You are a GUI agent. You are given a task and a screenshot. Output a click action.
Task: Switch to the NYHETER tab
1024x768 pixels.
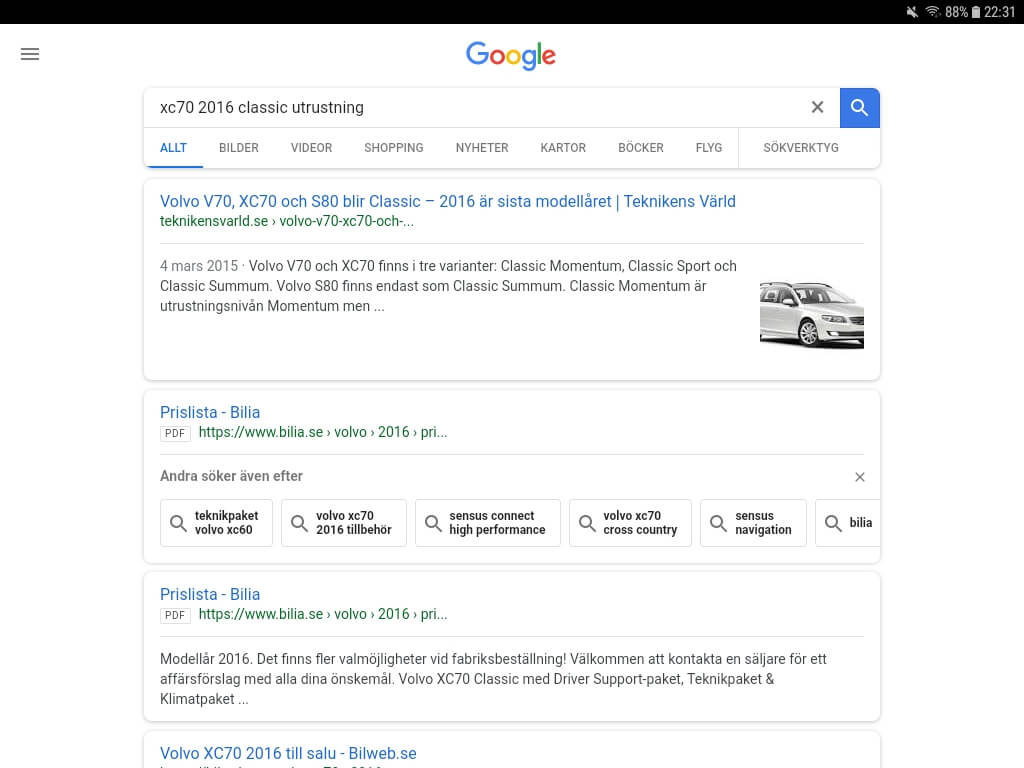(482, 148)
